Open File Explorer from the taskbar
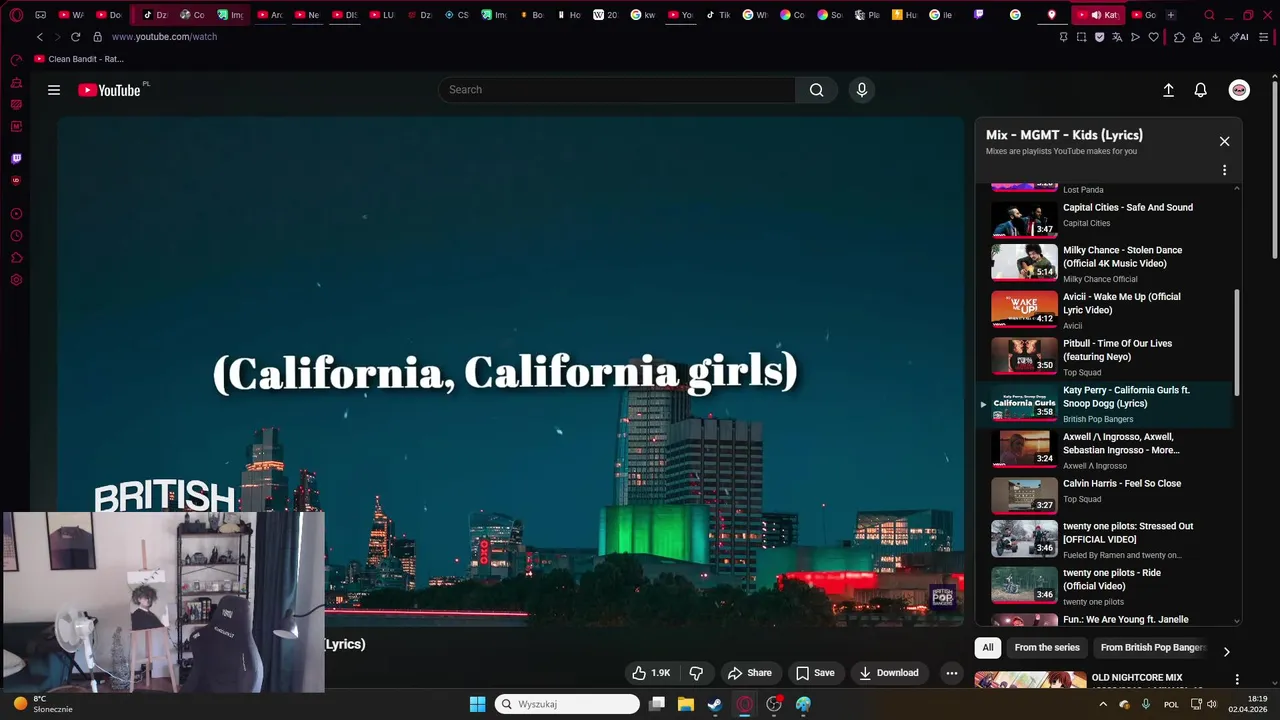1280x720 pixels. click(x=686, y=704)
